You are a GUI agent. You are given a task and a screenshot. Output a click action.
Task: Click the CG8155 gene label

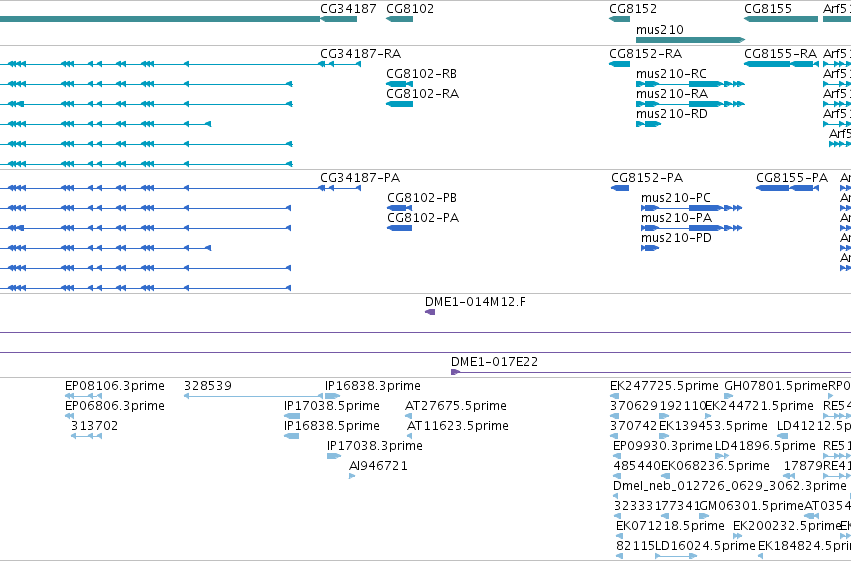(768, 9)
